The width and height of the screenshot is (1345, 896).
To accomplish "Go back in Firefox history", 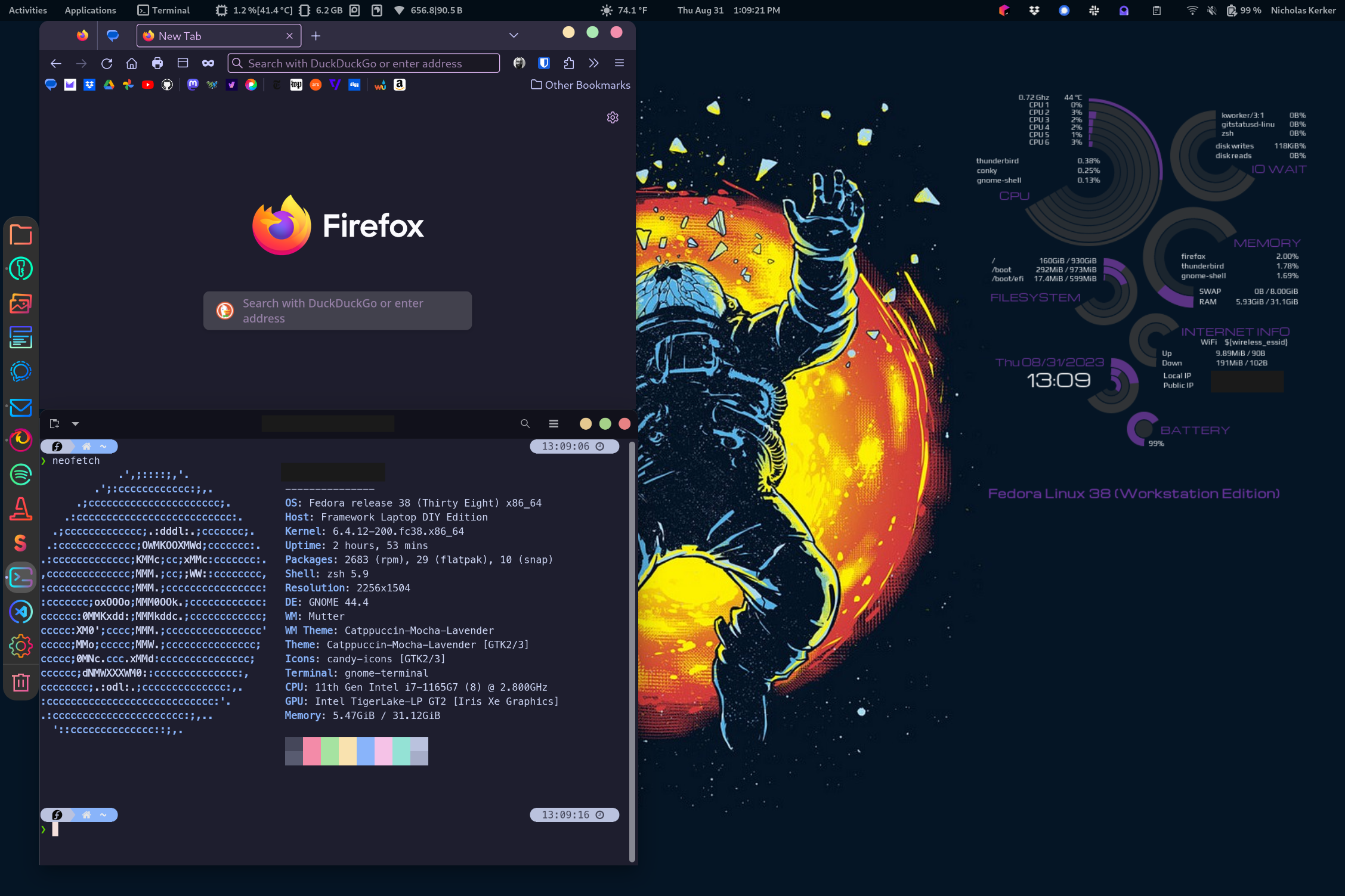I will click(x=56, y=63).
